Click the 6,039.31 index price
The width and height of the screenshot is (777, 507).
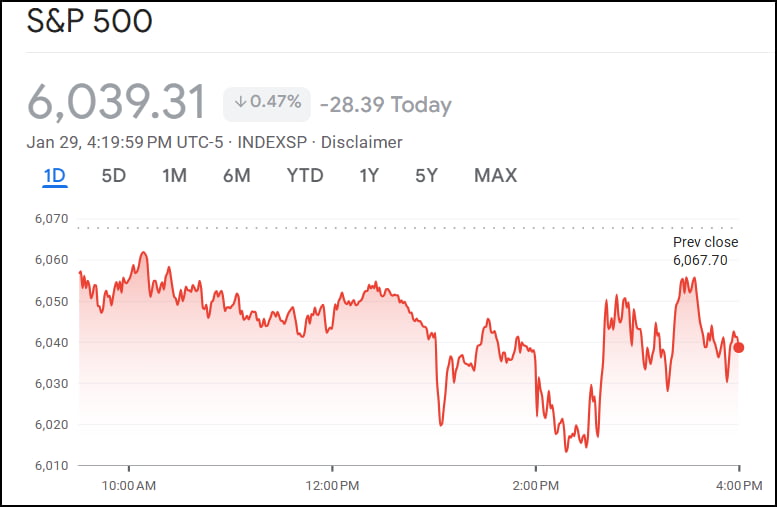(117, 102)
